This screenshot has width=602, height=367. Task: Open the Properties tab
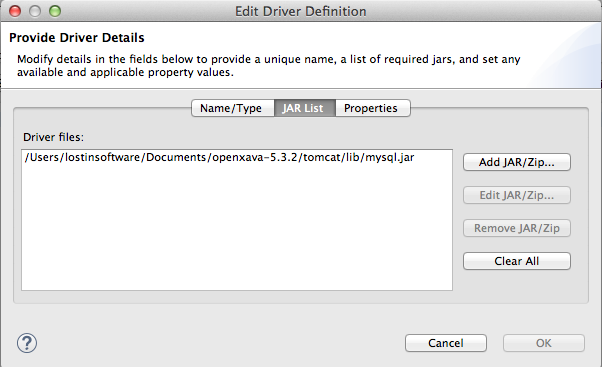tap(372, 108)
